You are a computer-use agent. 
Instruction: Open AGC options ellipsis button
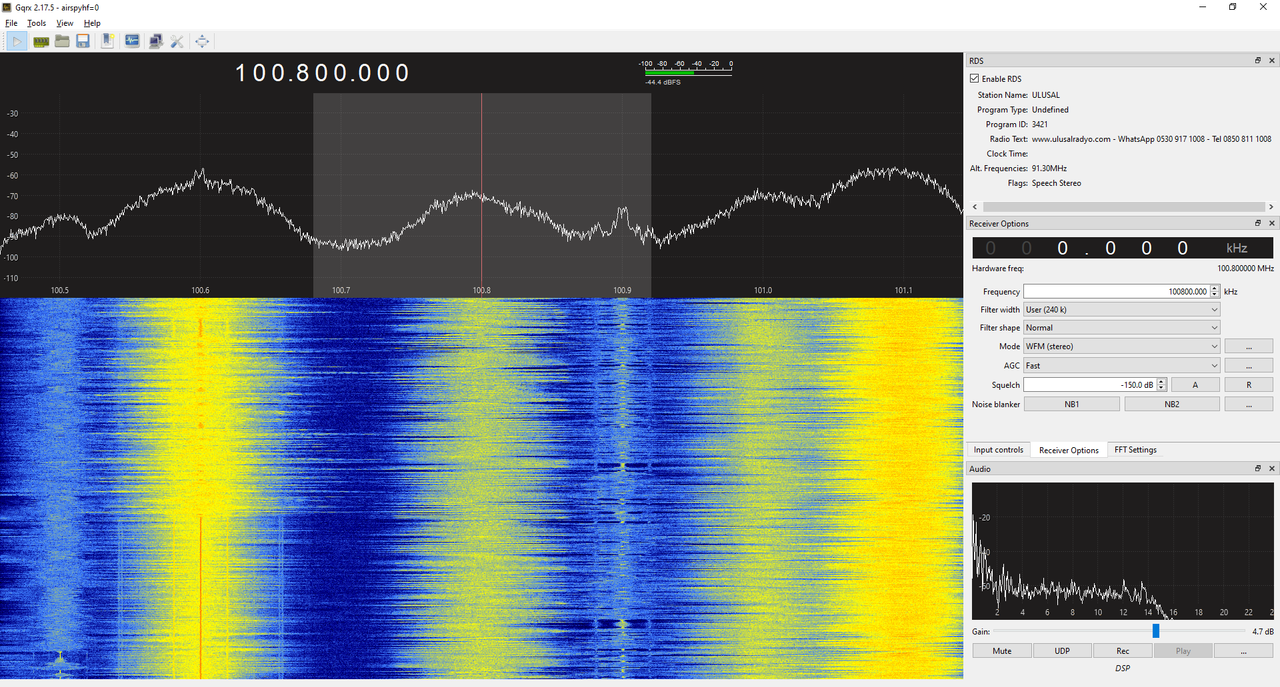pyautogui.click(x=1249, y=366)
